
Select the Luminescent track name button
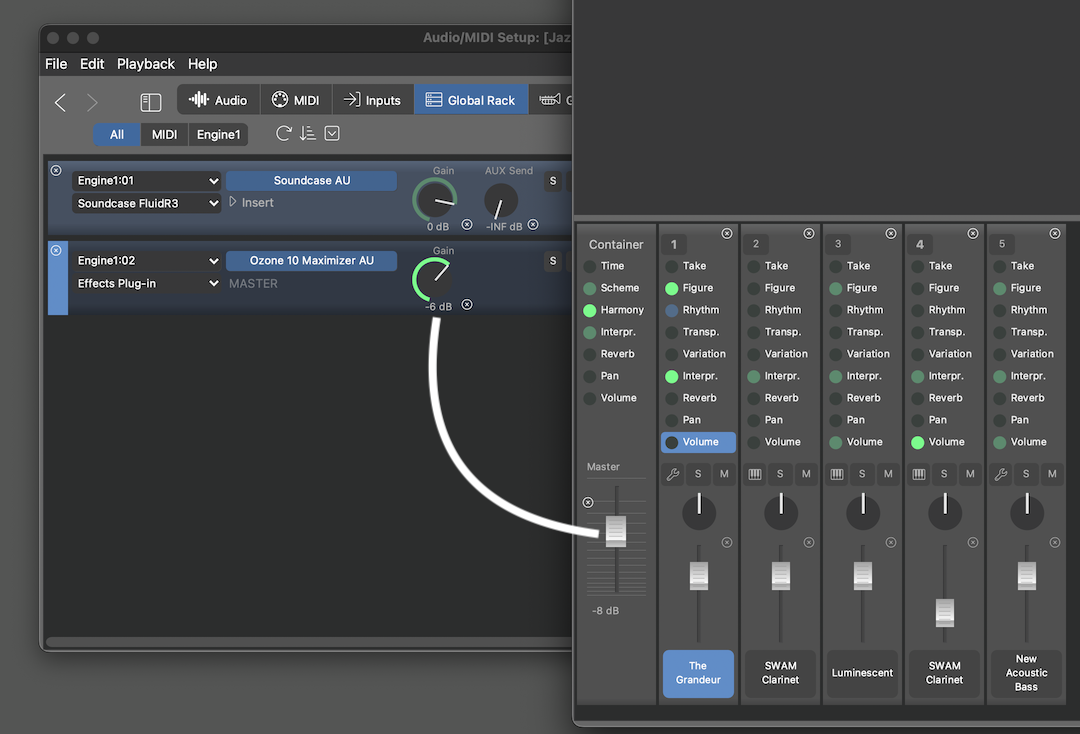[x=862, y=673]
